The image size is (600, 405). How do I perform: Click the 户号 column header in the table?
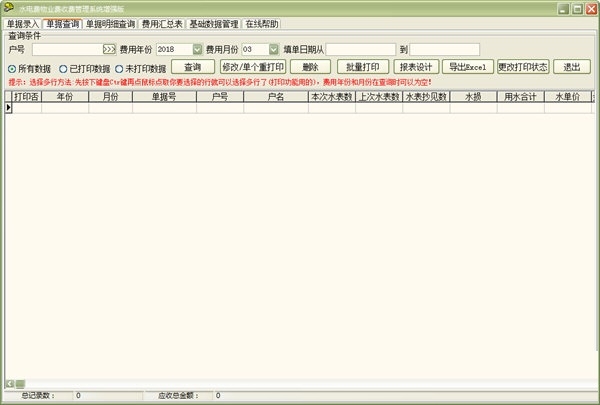[220, 96]
